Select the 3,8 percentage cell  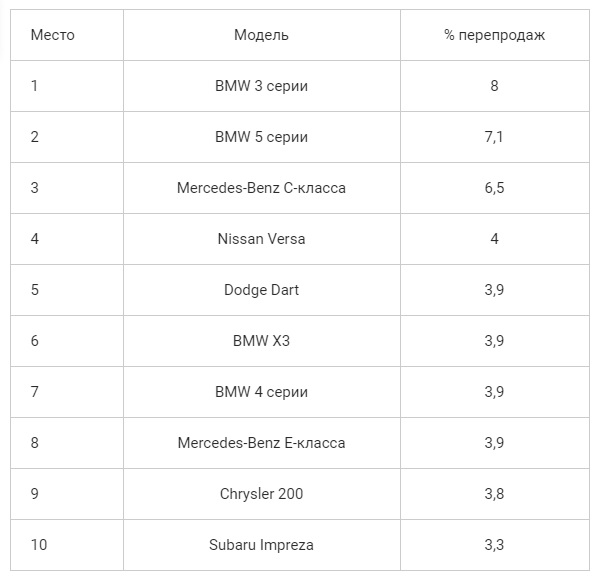(x=494, y=494)
